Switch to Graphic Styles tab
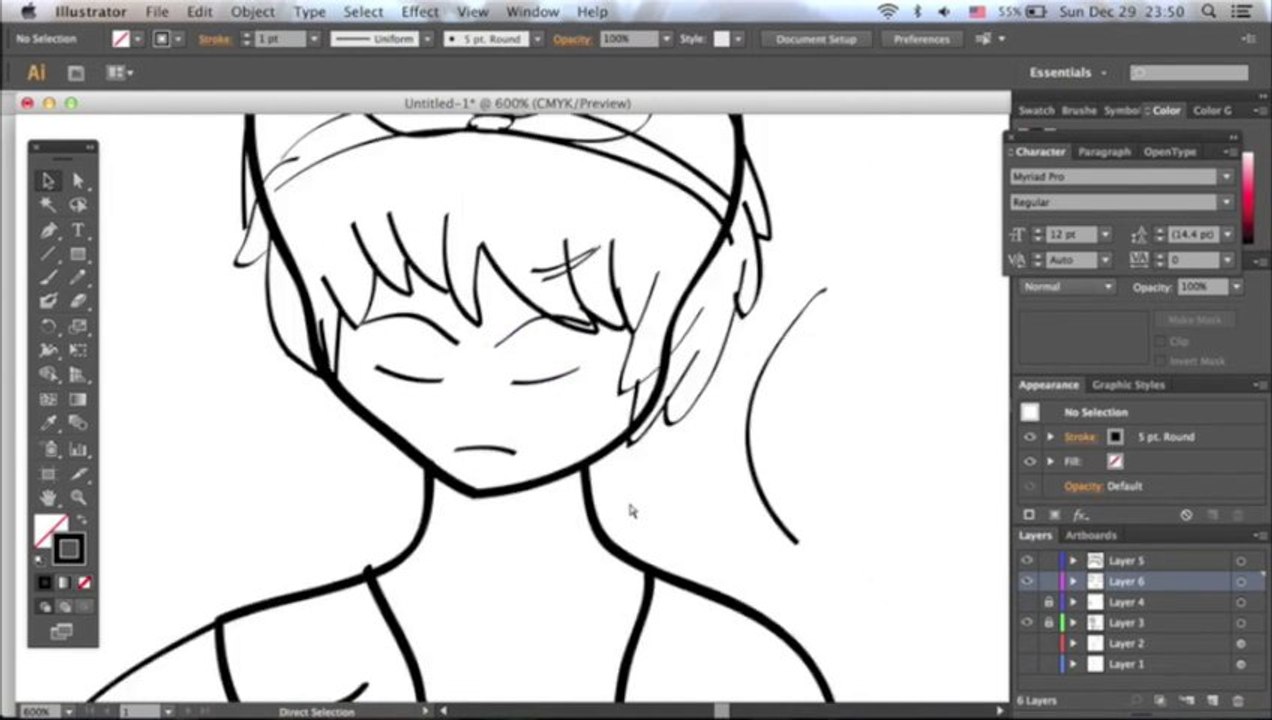This screenshot has width=1272, height=720. [x=1128, y=385]
